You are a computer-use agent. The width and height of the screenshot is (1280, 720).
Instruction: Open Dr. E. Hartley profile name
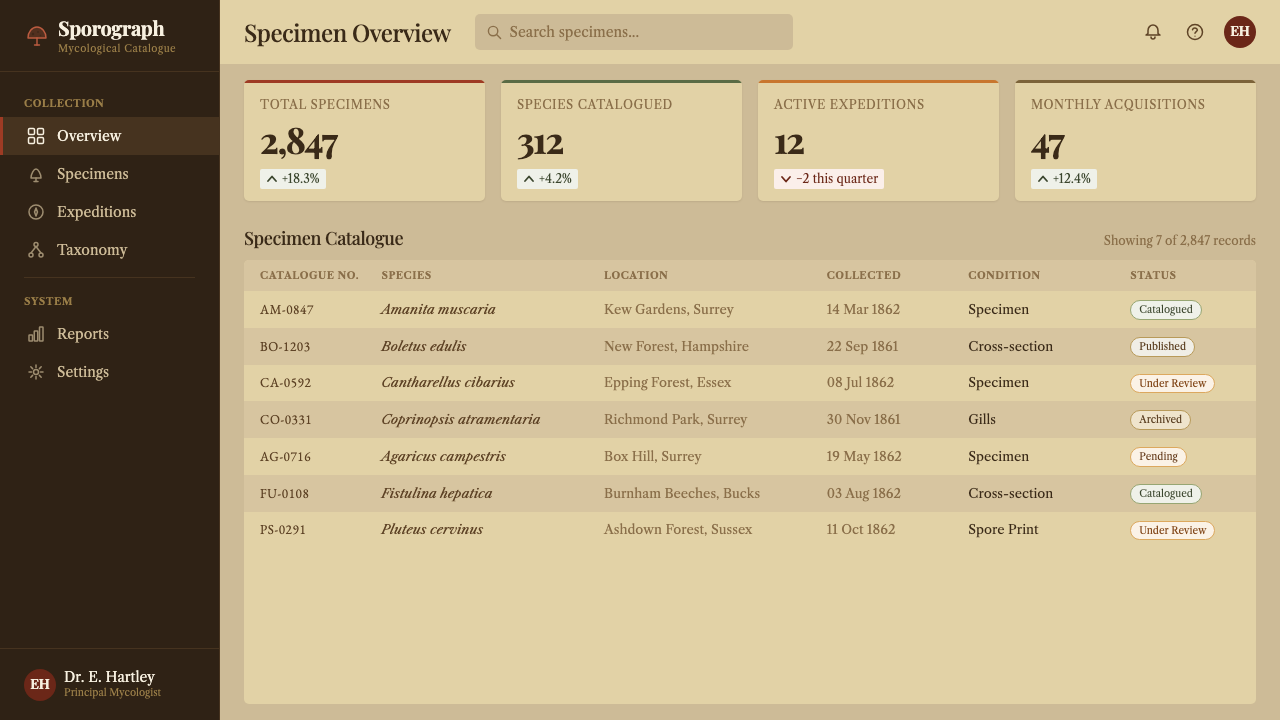[x=109, y=677]
